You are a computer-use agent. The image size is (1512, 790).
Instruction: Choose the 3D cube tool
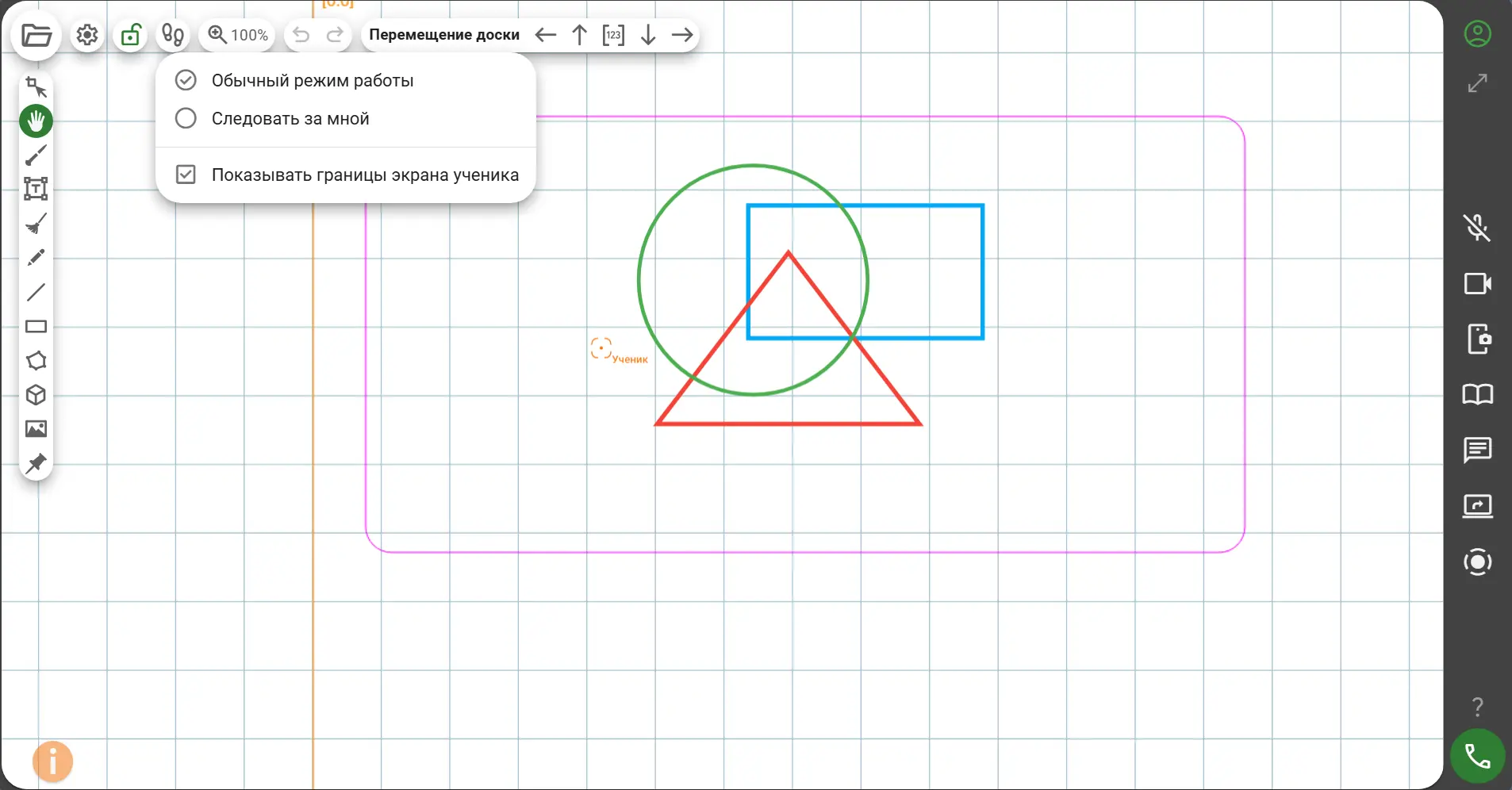coord(36,395)
